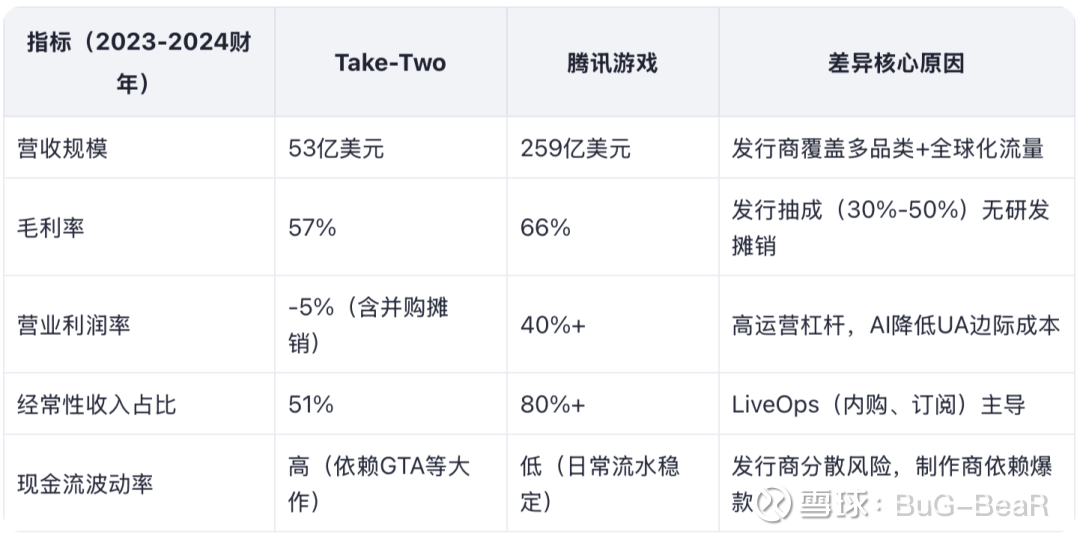Click the 66% gross margin cell

click(x=546, y=227)
